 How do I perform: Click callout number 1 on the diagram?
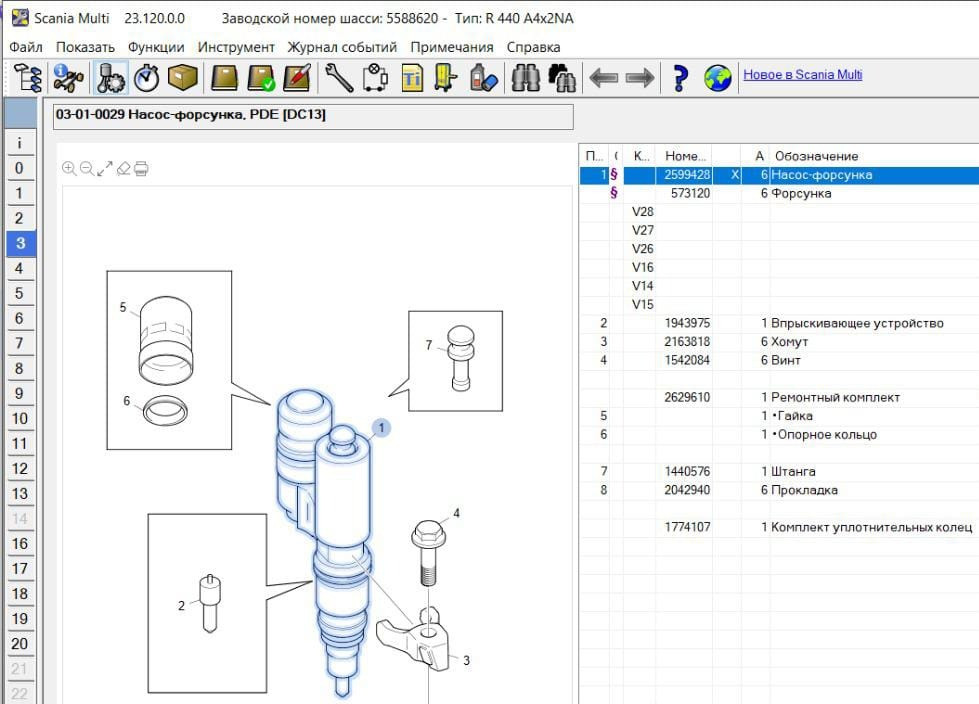pos(381,428)
